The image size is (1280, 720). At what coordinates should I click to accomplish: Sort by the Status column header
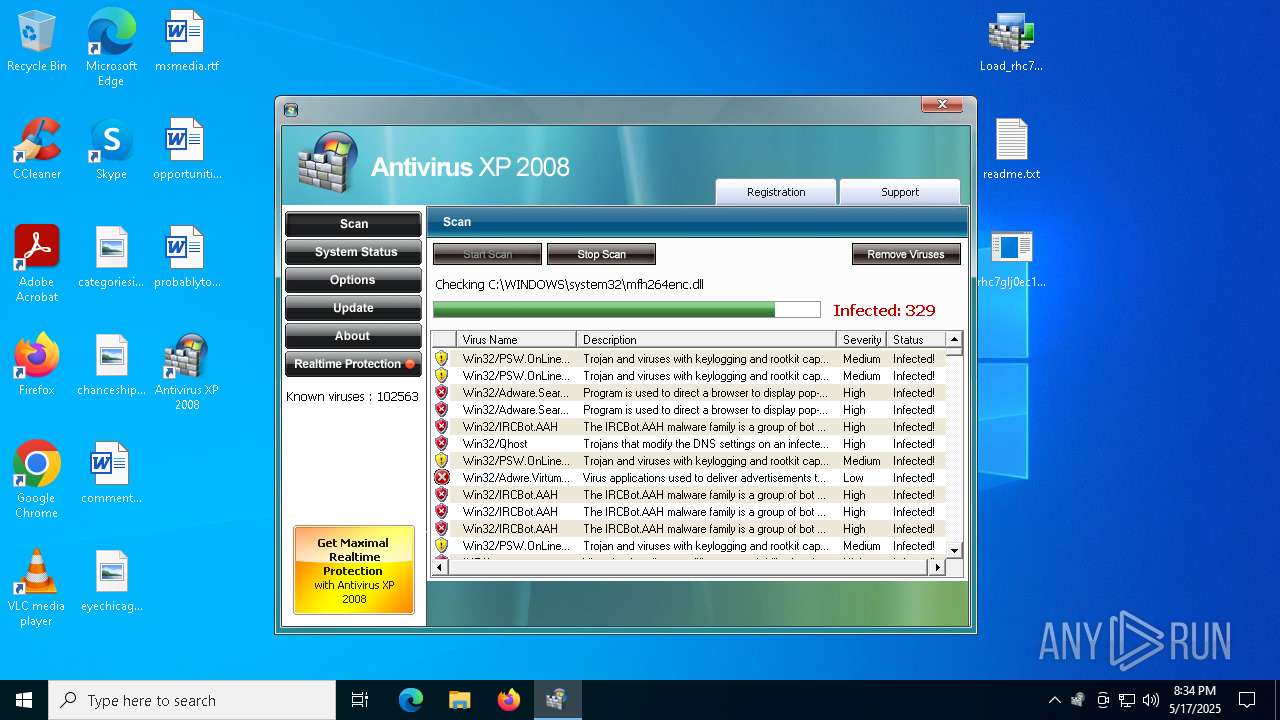point(915,340)
